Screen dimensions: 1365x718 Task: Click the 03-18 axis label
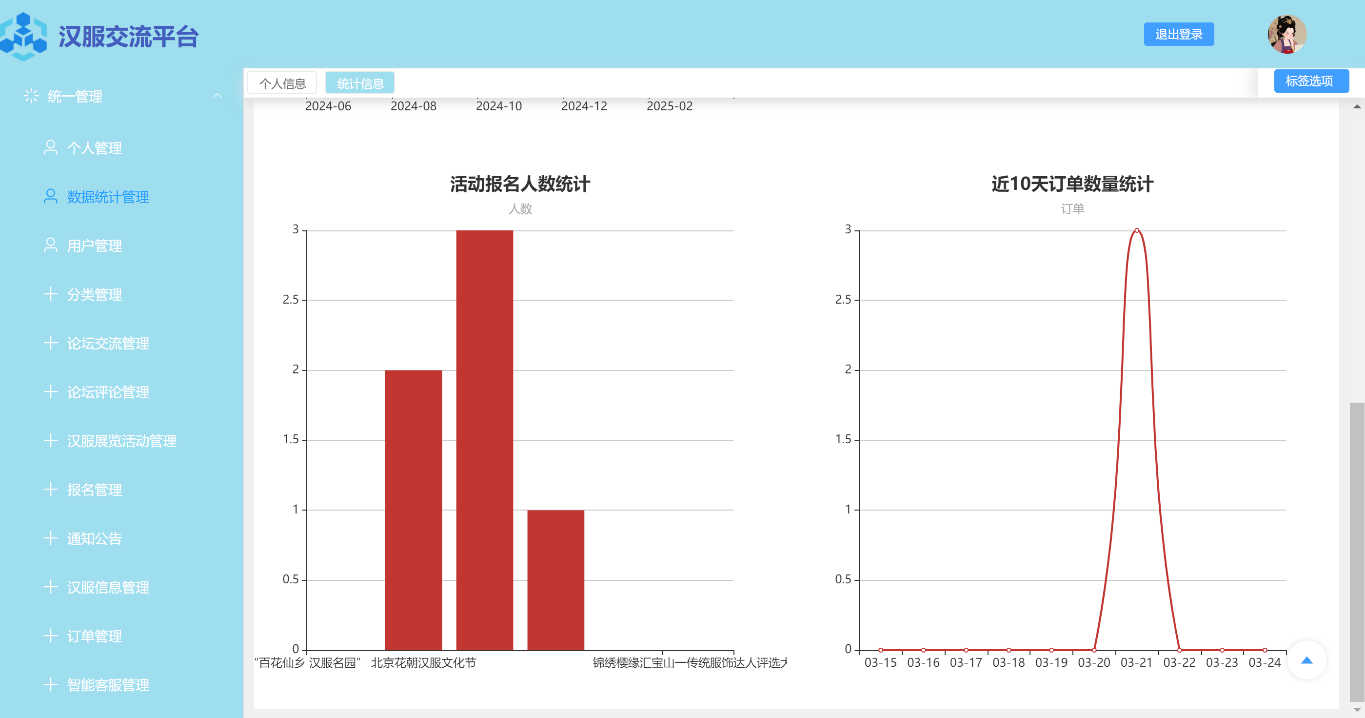[1009, 663]
